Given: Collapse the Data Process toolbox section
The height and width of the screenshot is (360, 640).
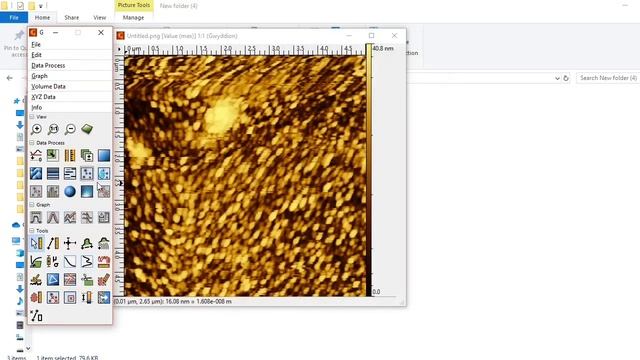Looking at the screenshot, I should click(32, 143).
